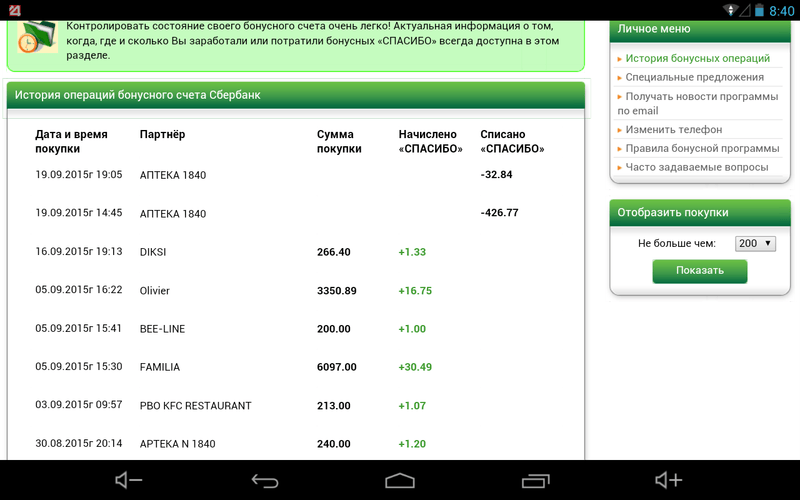Image resolution: width=800 pixels, height=500 pixels.
Task: Click the +1.07 bonus accrued value
Action: pyautogui.click(x=412, y=406)
